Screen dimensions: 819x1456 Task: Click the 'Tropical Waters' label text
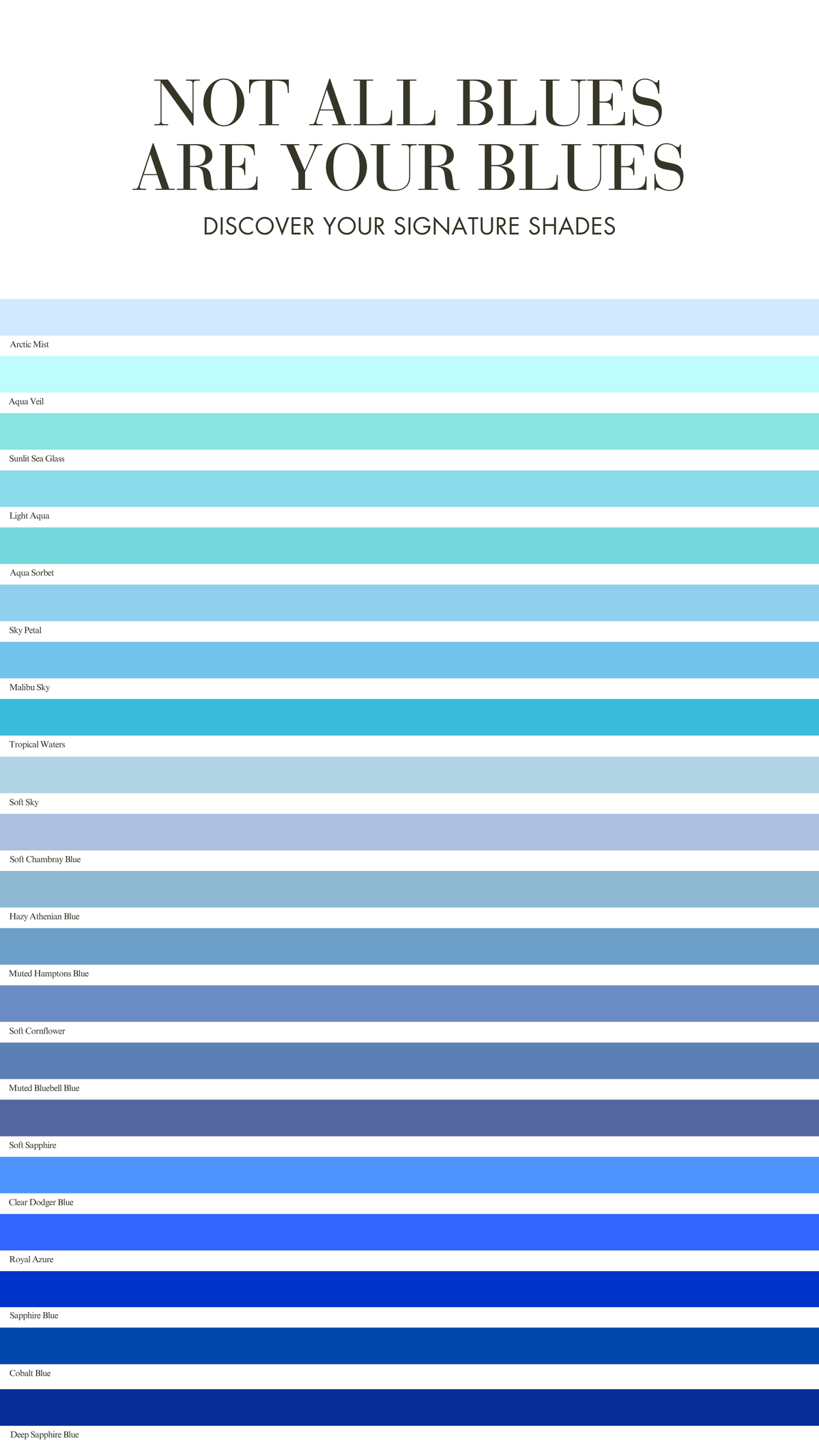[x=38, y=745]
